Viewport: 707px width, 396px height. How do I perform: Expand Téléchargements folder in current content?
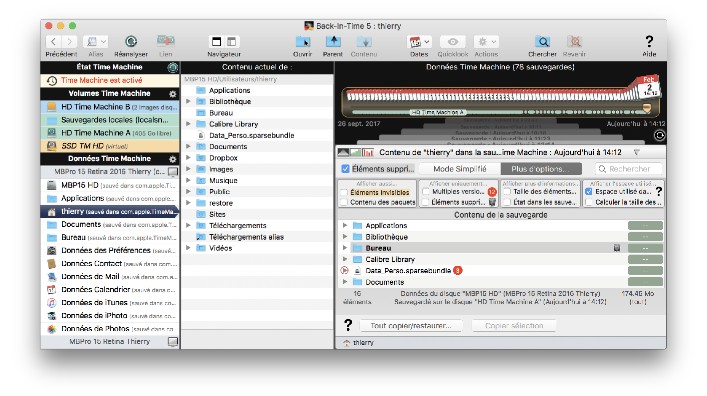point(188,226)
